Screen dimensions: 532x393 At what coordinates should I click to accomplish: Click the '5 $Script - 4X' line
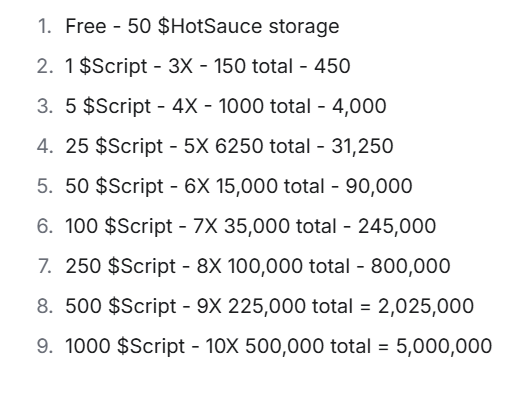226,106
